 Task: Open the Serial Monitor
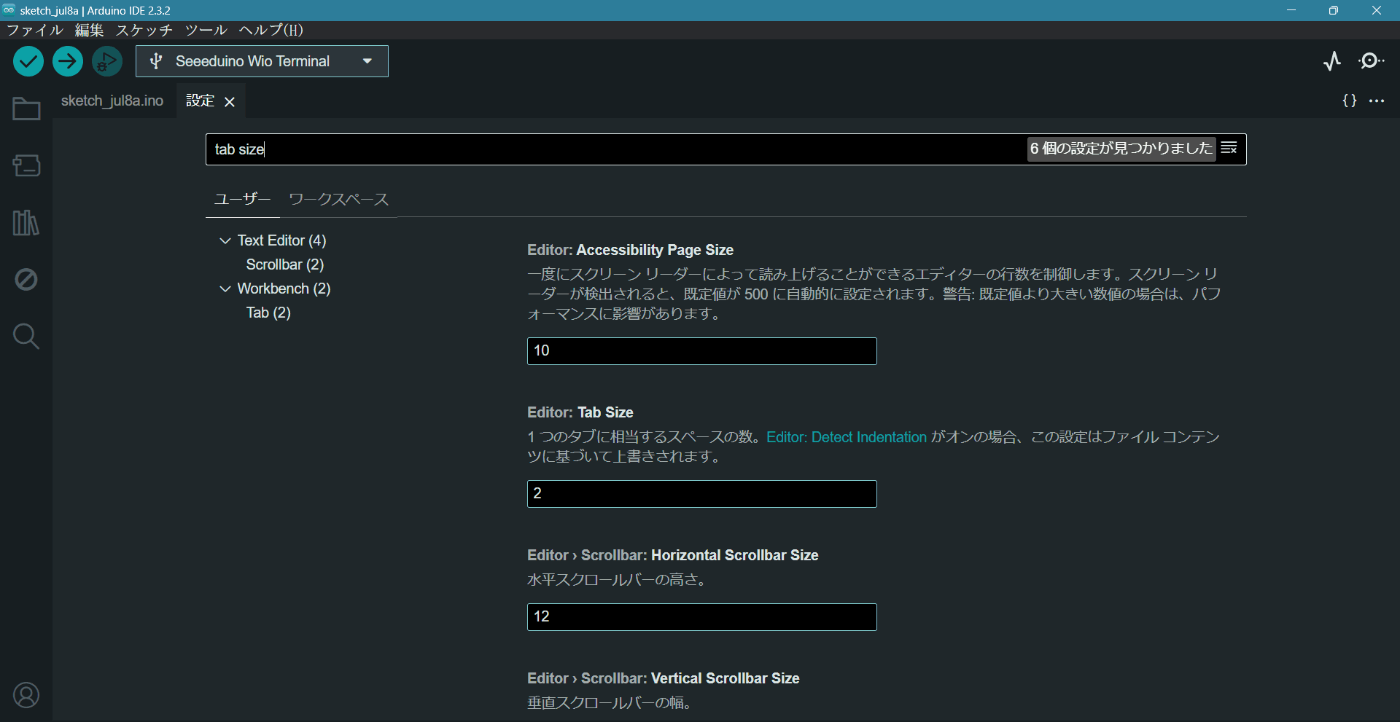1372,61
